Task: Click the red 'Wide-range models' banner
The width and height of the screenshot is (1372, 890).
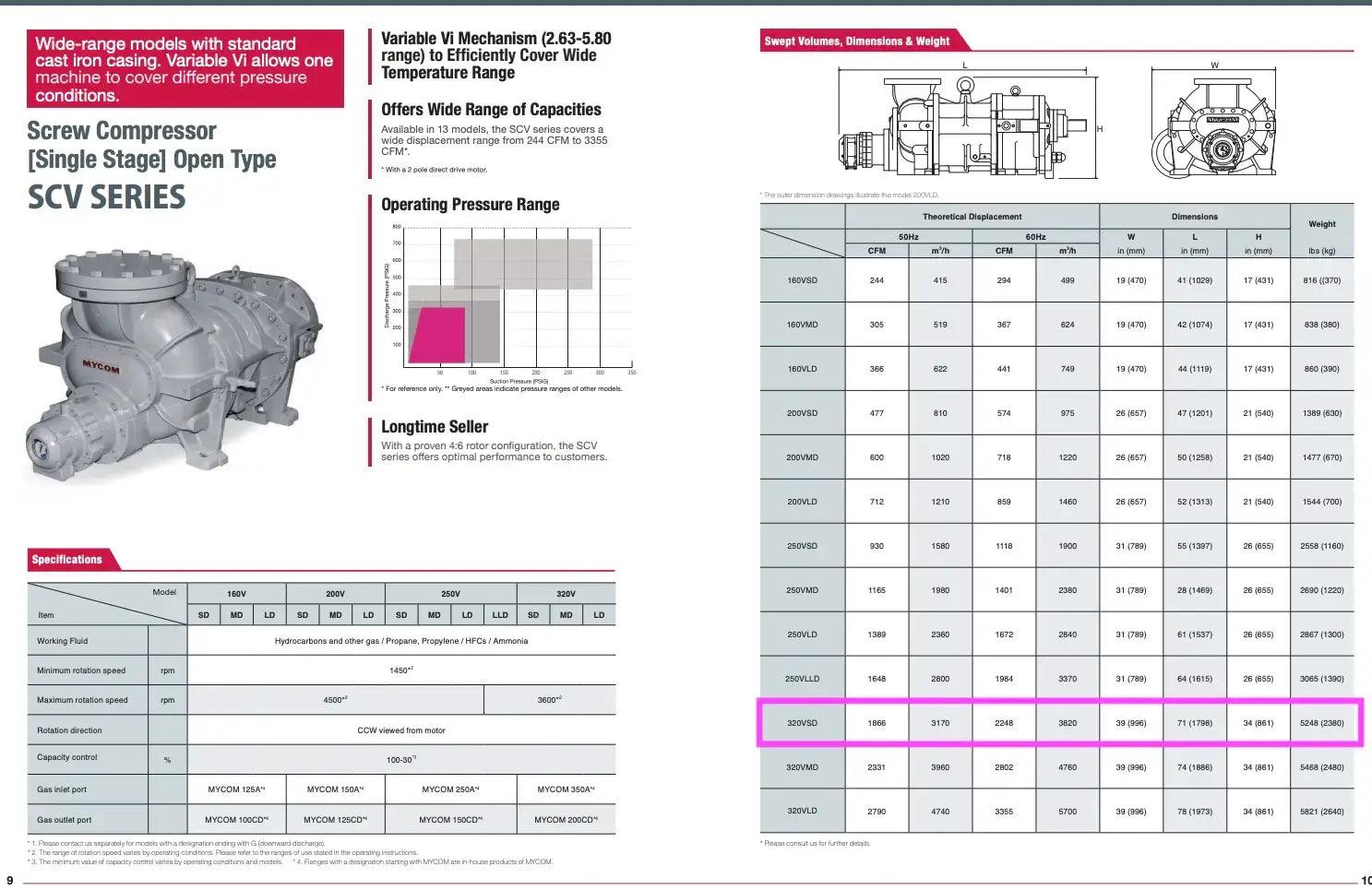Action: click(185, 69)
